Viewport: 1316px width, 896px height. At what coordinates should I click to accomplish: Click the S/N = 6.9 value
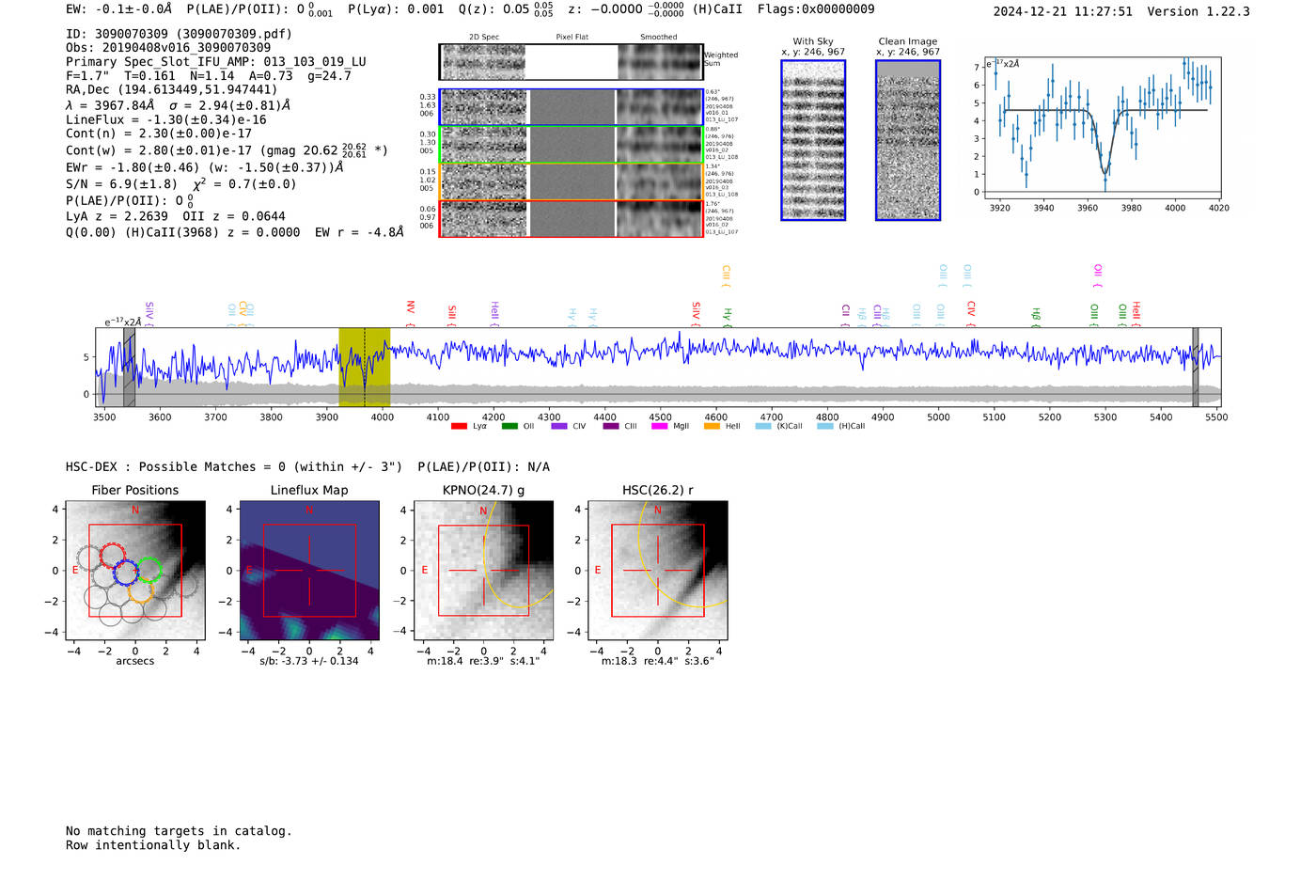121,184
